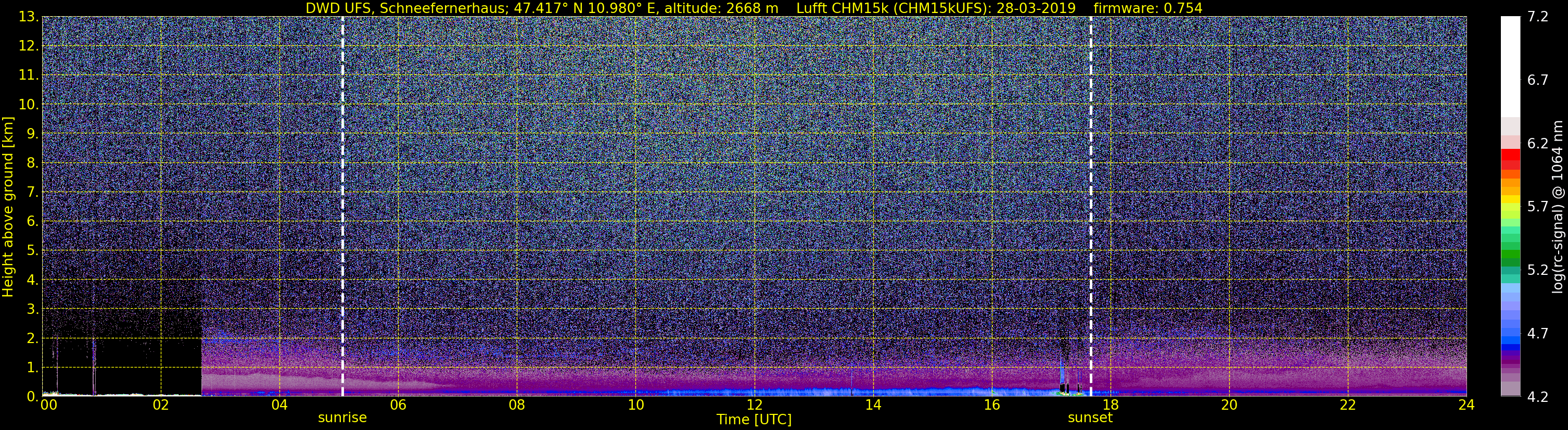Click the time tick label '02'
The image size is (1568, 430).
(161, 405)
